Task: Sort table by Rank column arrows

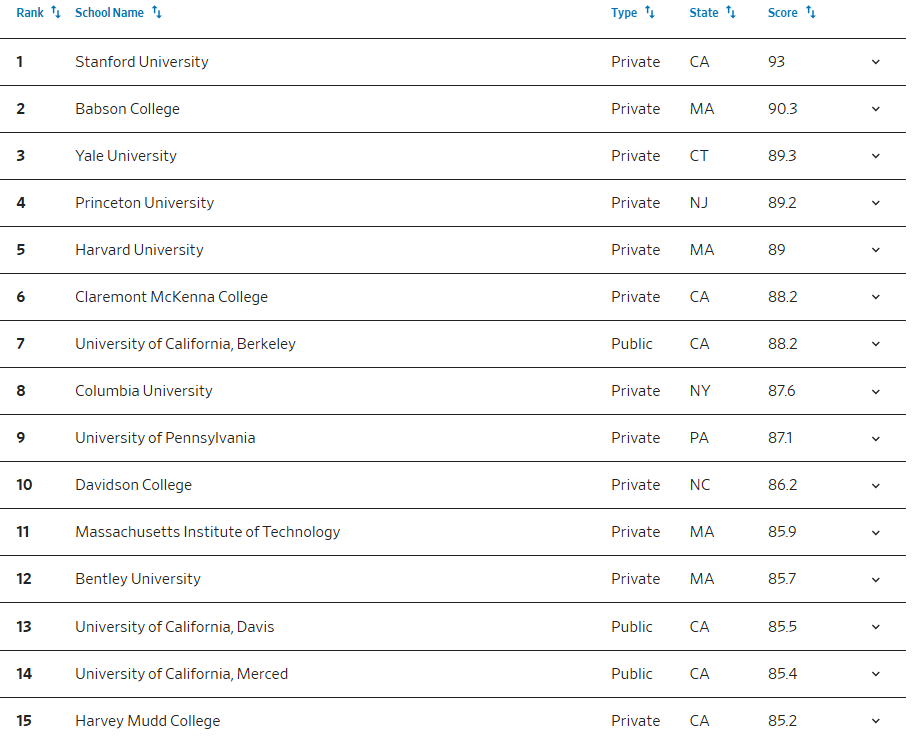Action: point(56,13)
